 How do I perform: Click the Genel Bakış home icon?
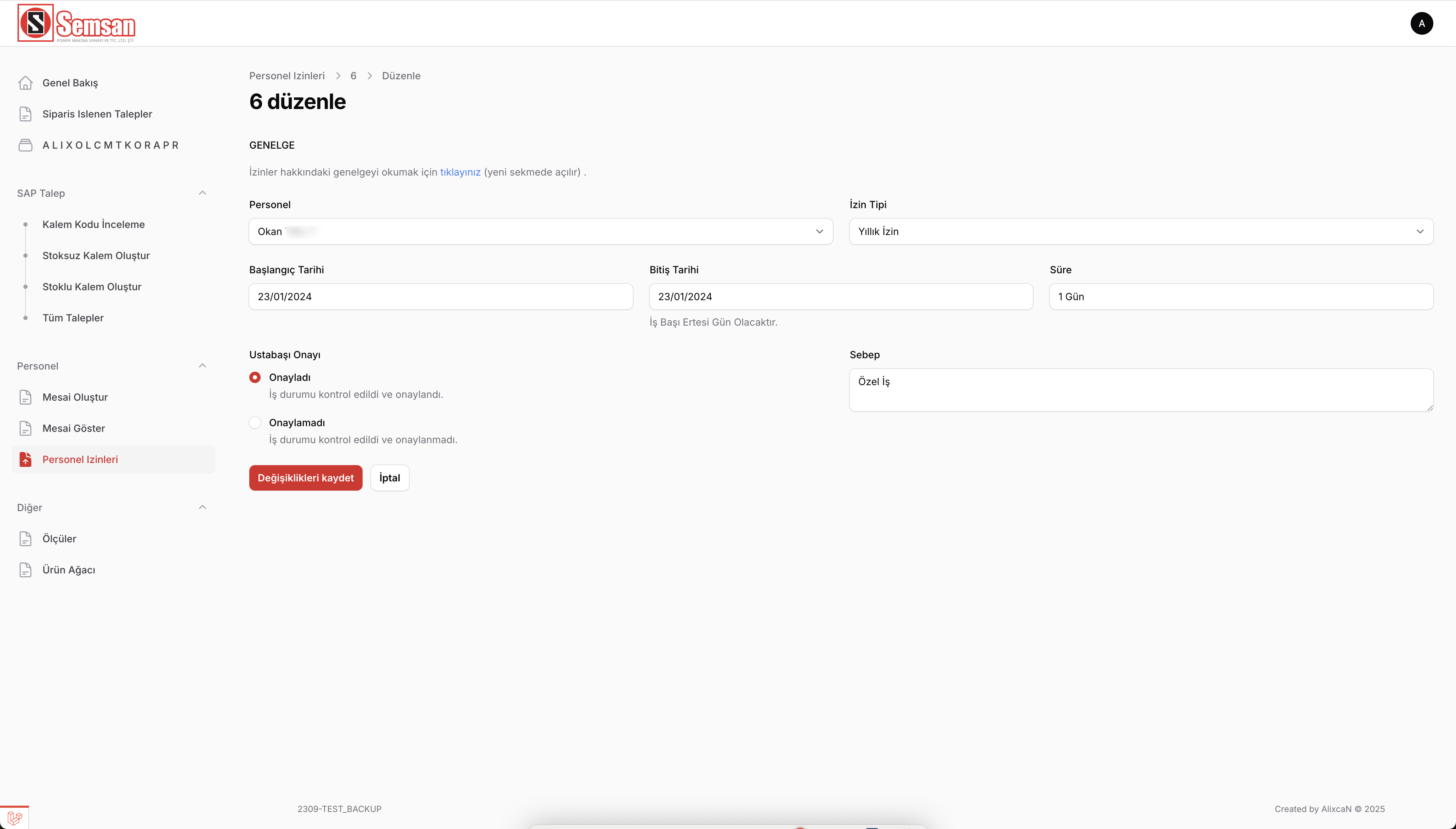(x=25, y=82)
